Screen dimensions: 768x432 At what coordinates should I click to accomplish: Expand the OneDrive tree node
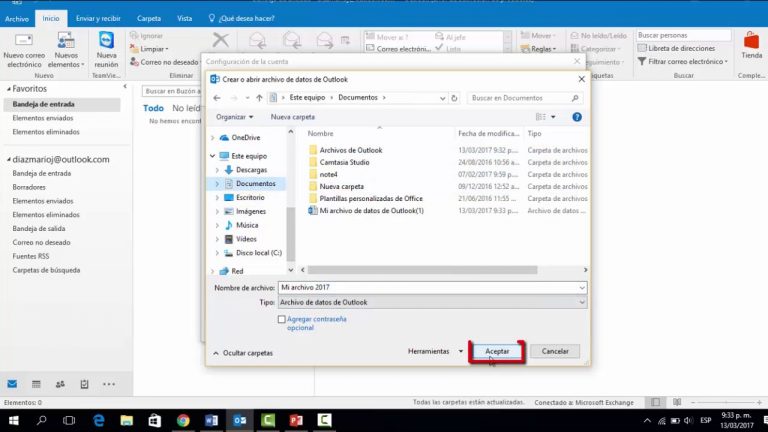point(213,138)
